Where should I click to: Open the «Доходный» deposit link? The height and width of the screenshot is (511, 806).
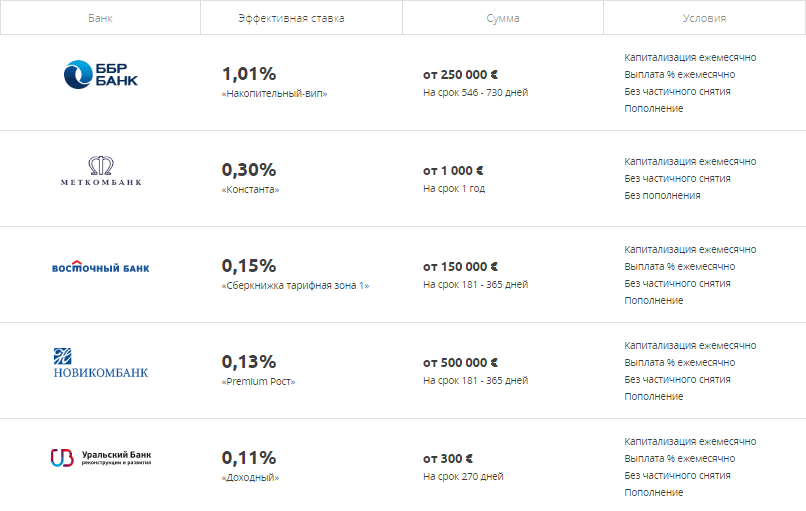pyautogui.click(x=250, y=478)
